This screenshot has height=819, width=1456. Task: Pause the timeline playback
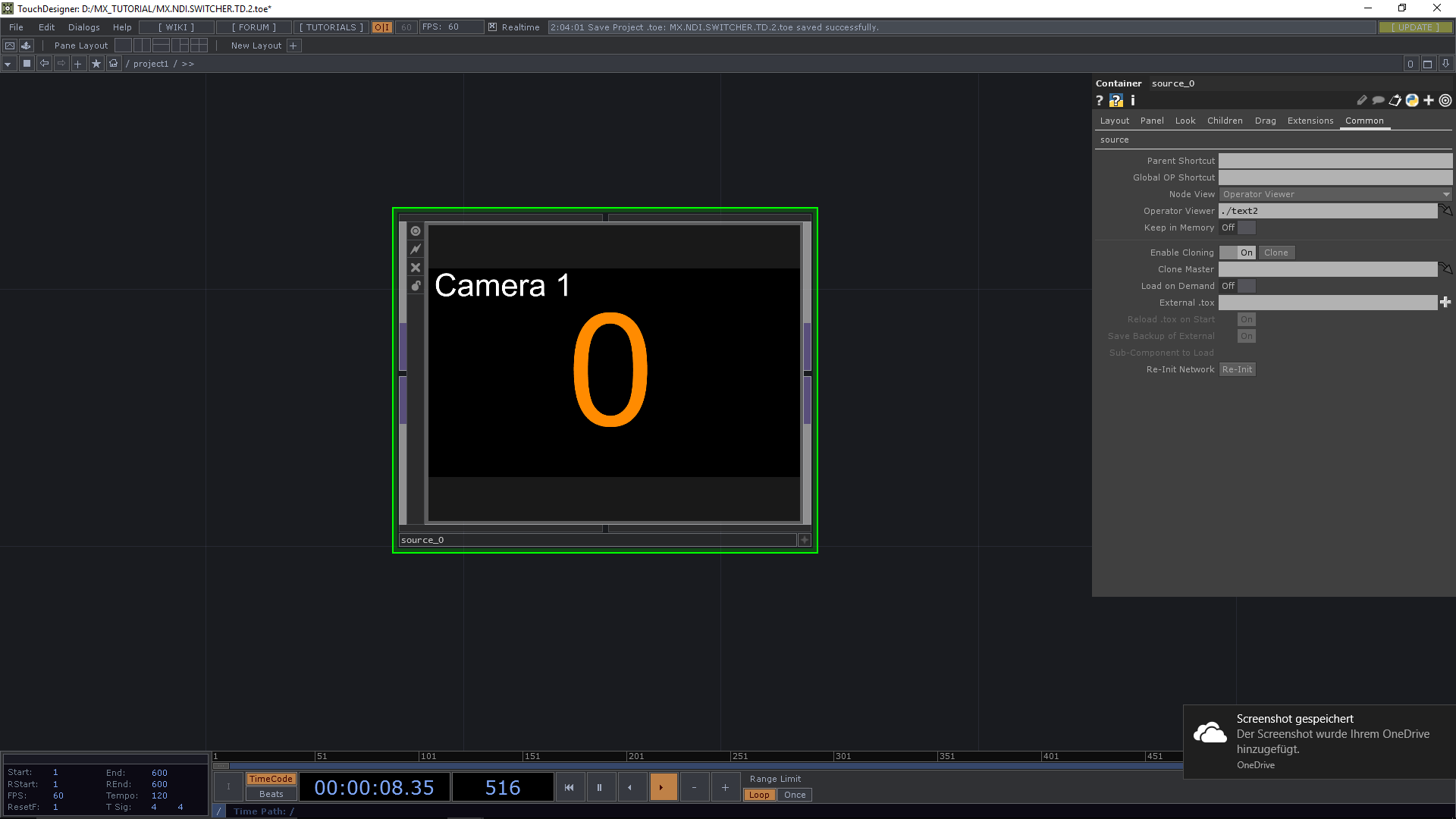pos(600,787)
